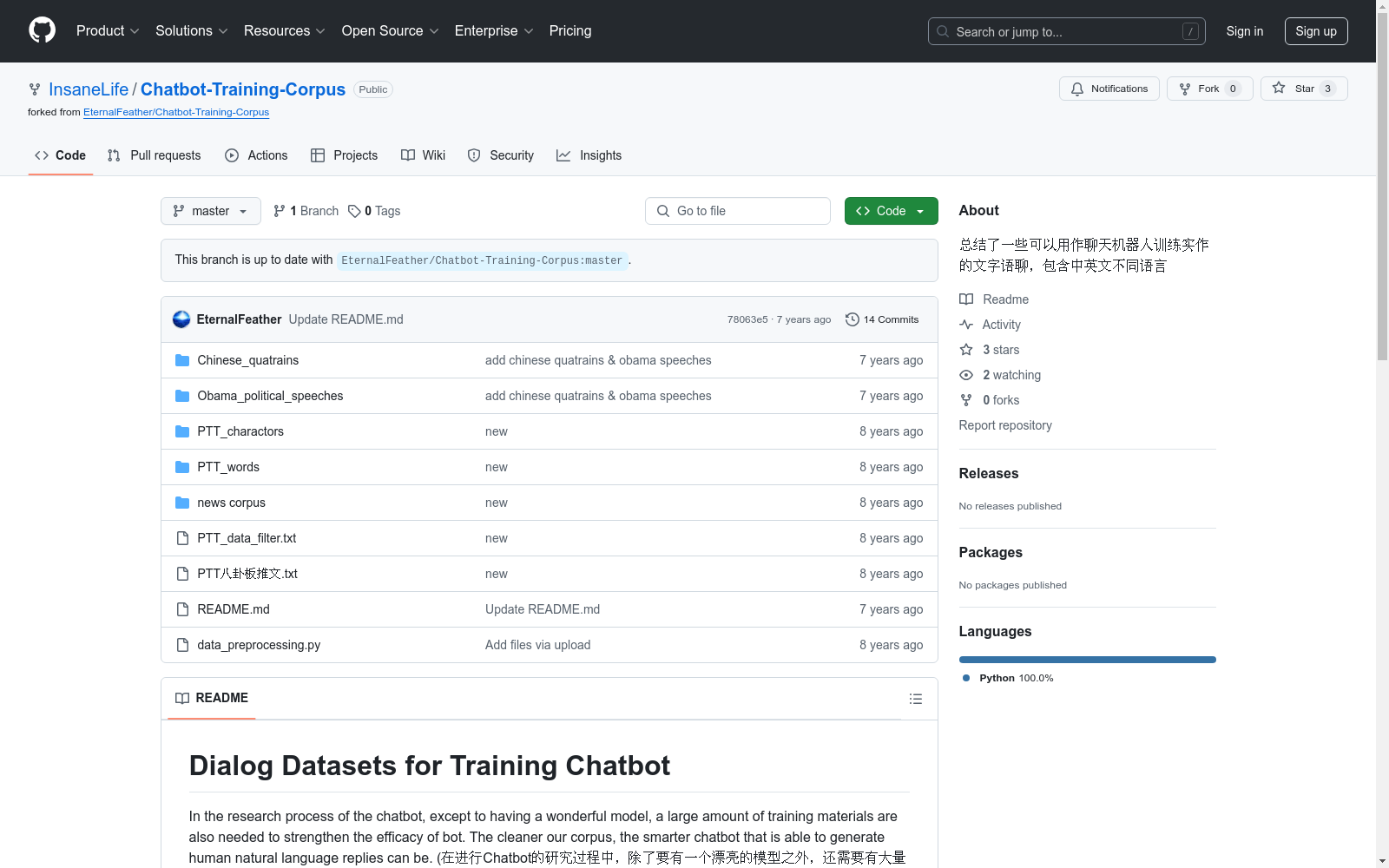The image size is (1389, 868).
Task: Click the EternalFeather avatar image
Action: [181, 319]
